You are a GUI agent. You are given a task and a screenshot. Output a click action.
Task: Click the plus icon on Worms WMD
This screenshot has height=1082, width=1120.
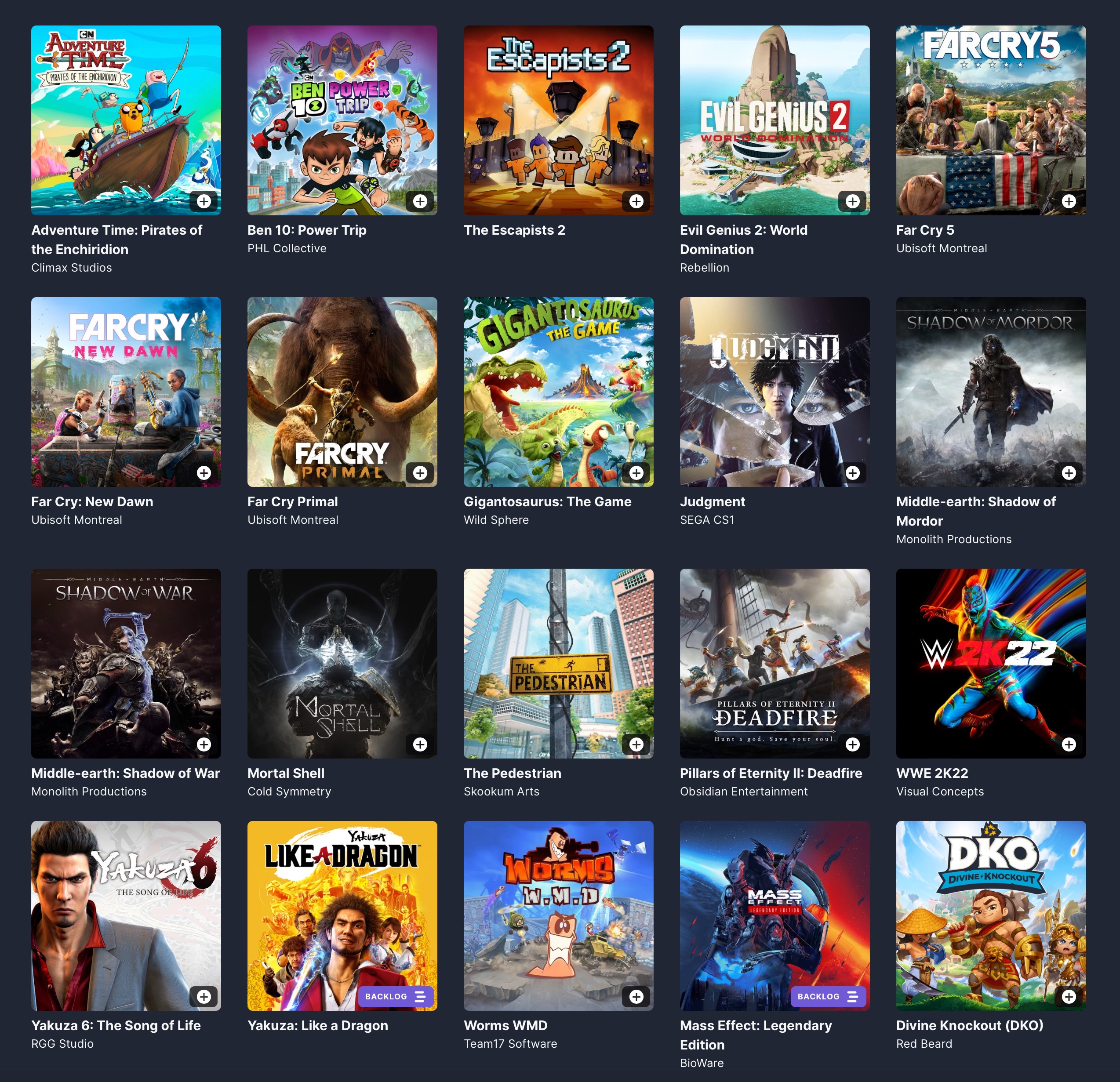coord(636,996)
